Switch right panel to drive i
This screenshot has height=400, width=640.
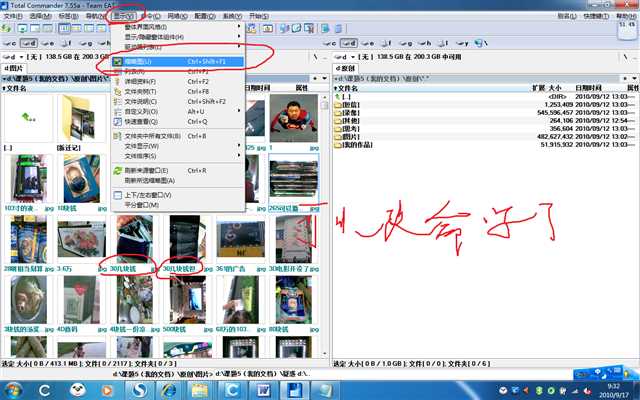[443, 43]
